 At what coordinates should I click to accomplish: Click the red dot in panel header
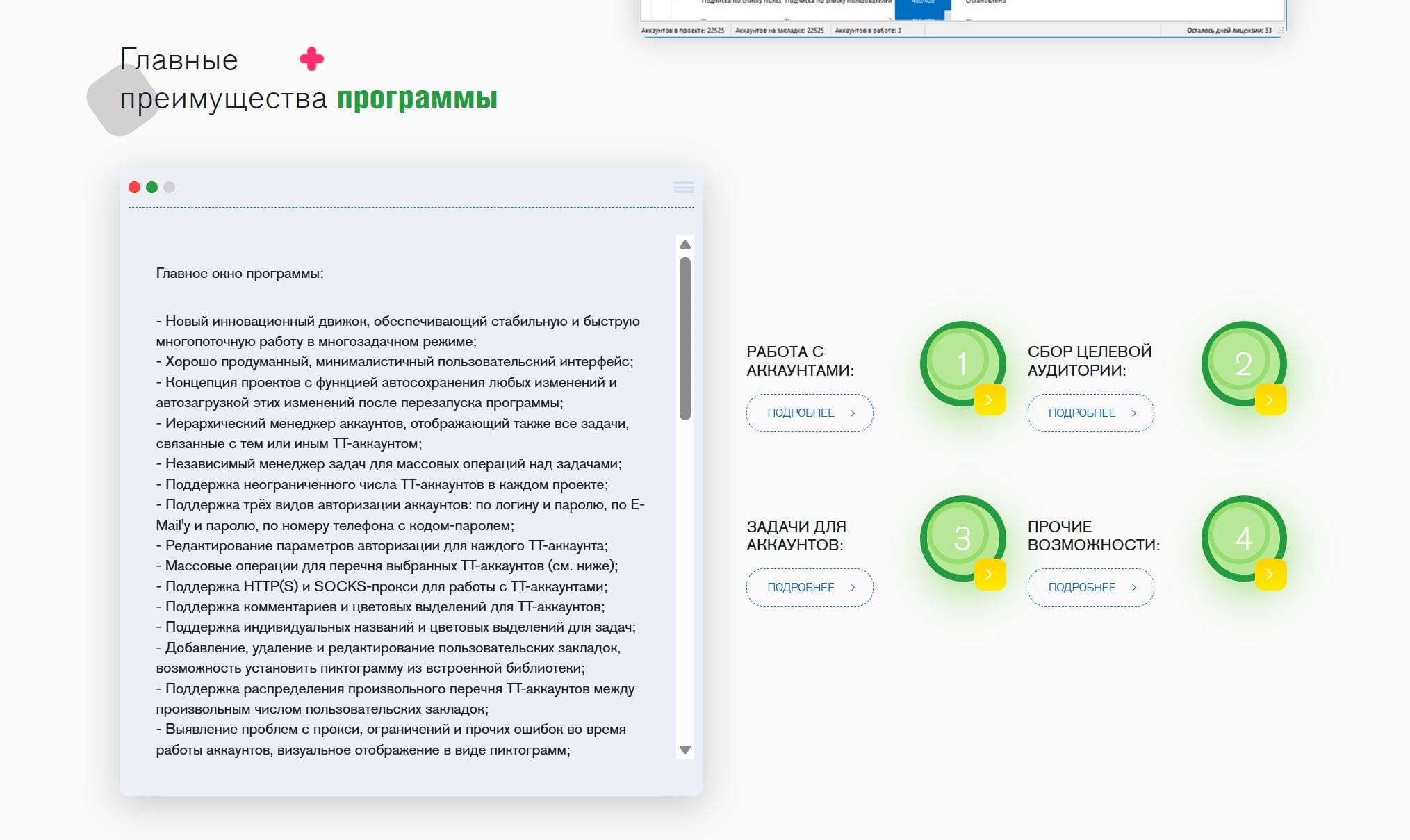point(135,187)
